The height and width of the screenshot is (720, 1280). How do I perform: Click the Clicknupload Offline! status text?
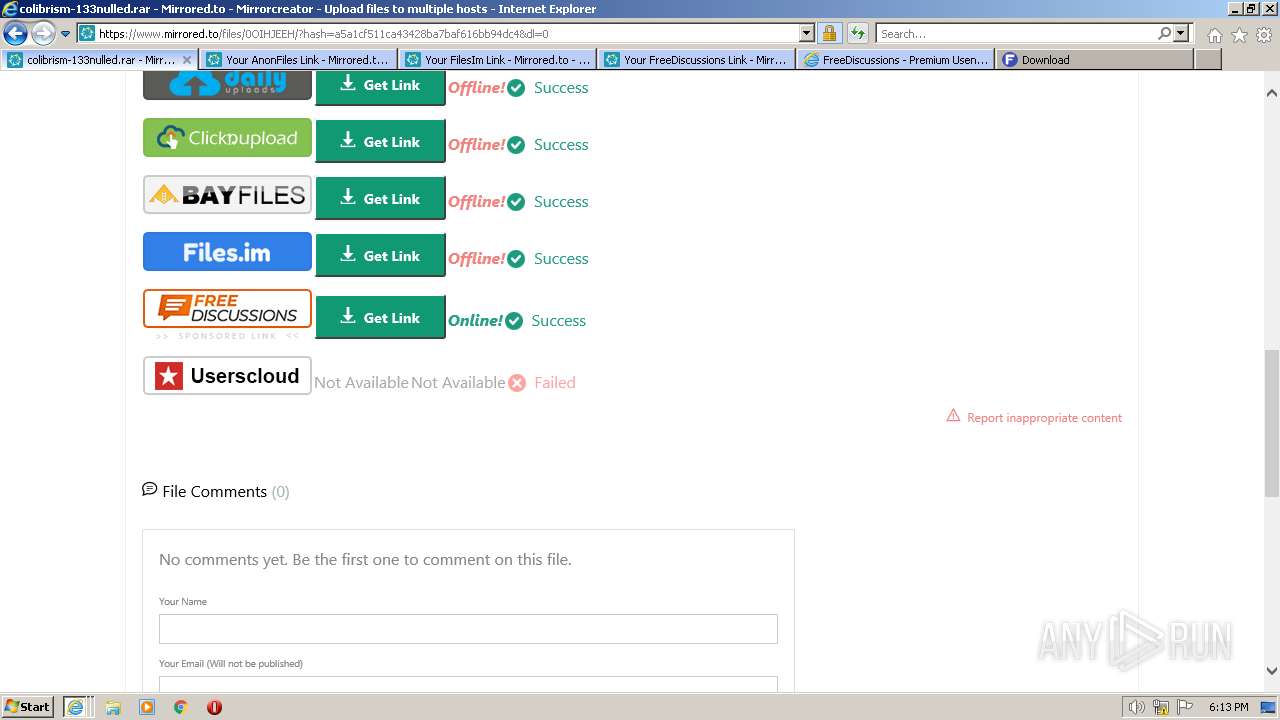pos(476,144)
